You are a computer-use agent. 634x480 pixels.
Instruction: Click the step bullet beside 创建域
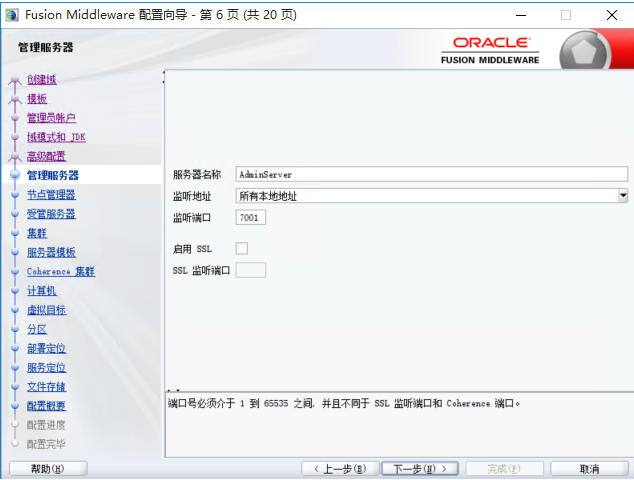coord(15,80)
